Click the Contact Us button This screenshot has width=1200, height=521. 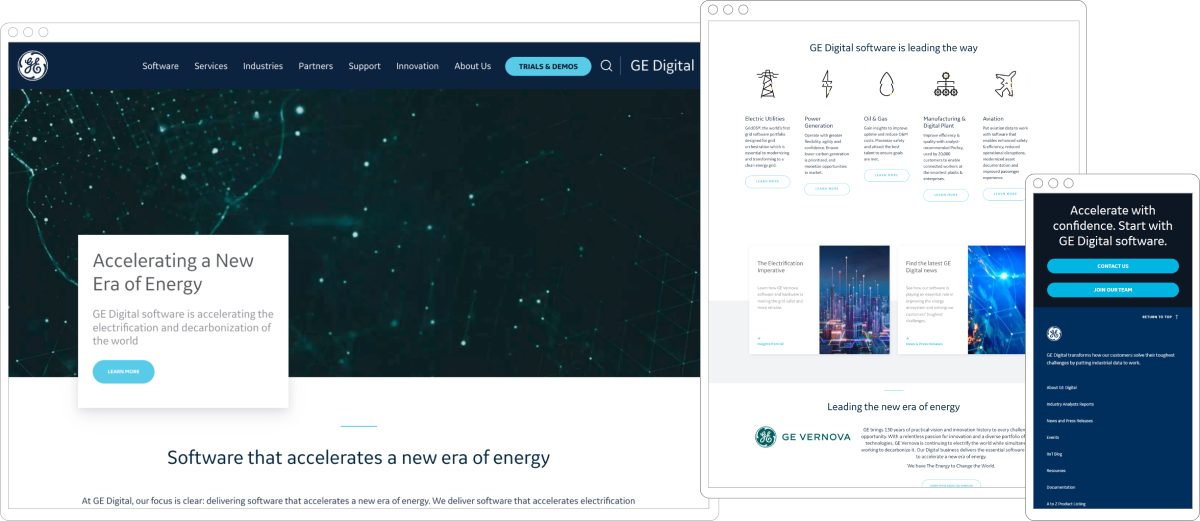point(1112,266)
